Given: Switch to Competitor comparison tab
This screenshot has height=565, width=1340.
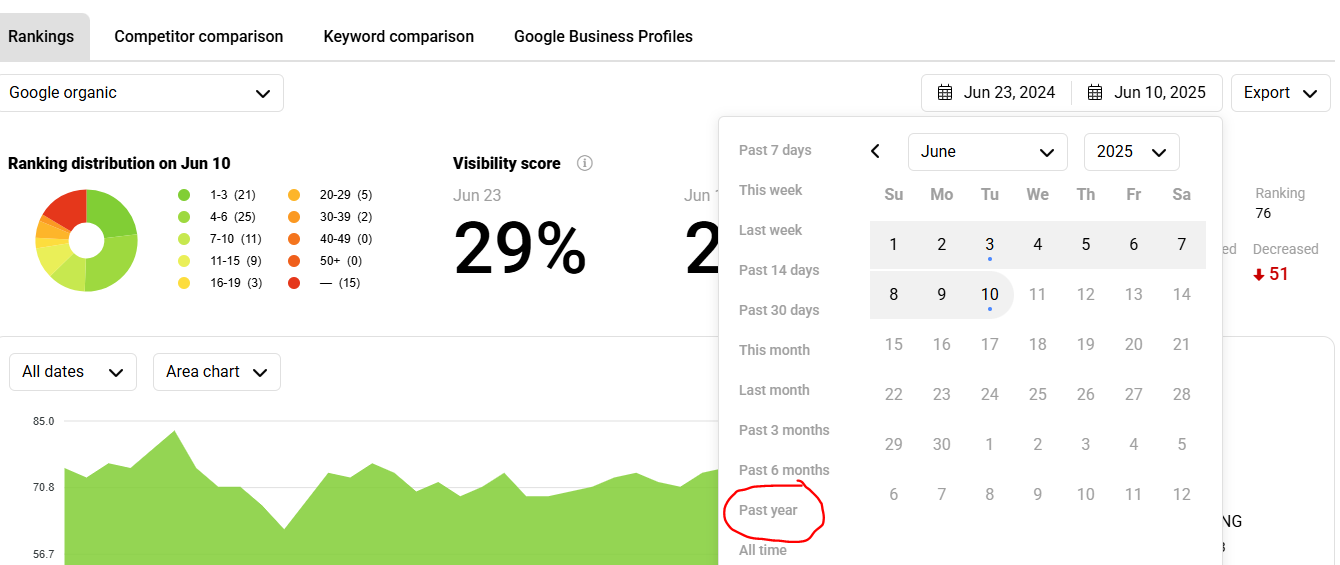Looking at the screenshot, I should point(198,37).
